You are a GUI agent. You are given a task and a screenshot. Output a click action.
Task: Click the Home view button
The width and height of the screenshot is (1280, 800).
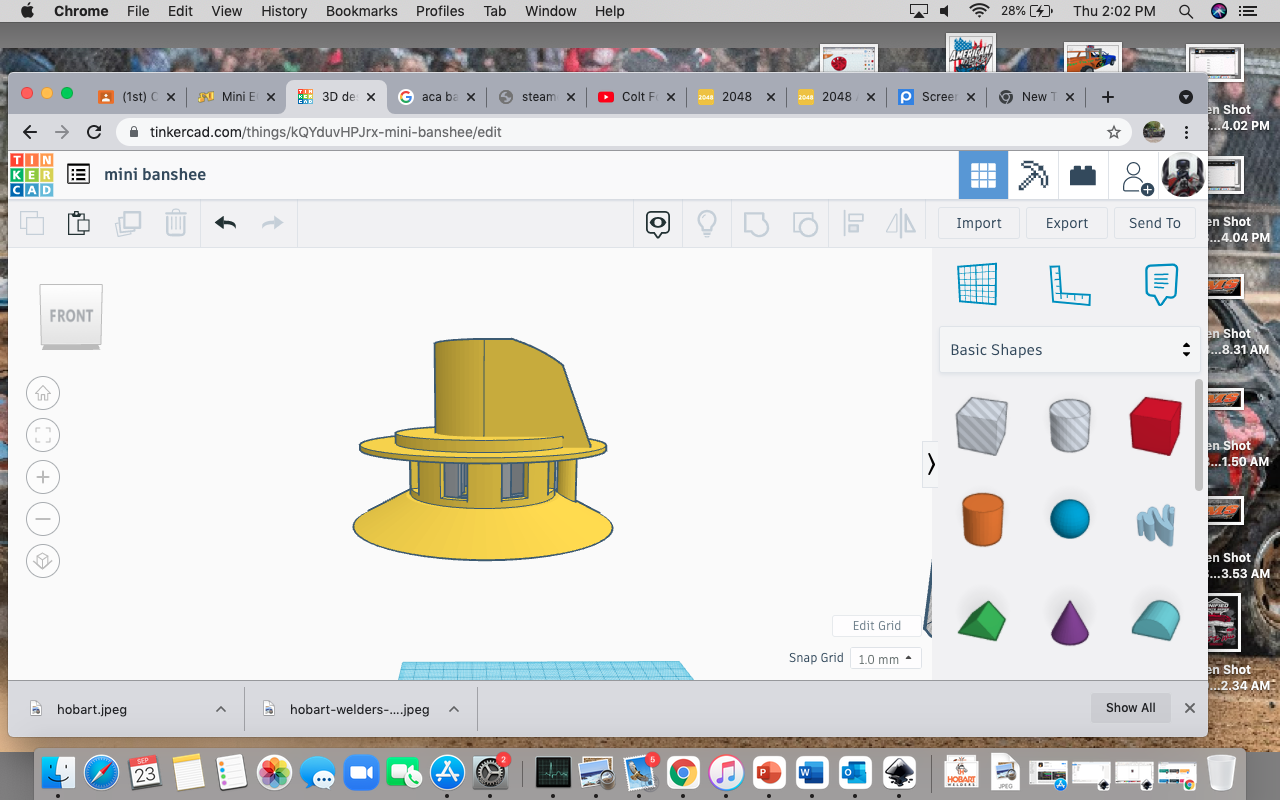click(43, 393)
